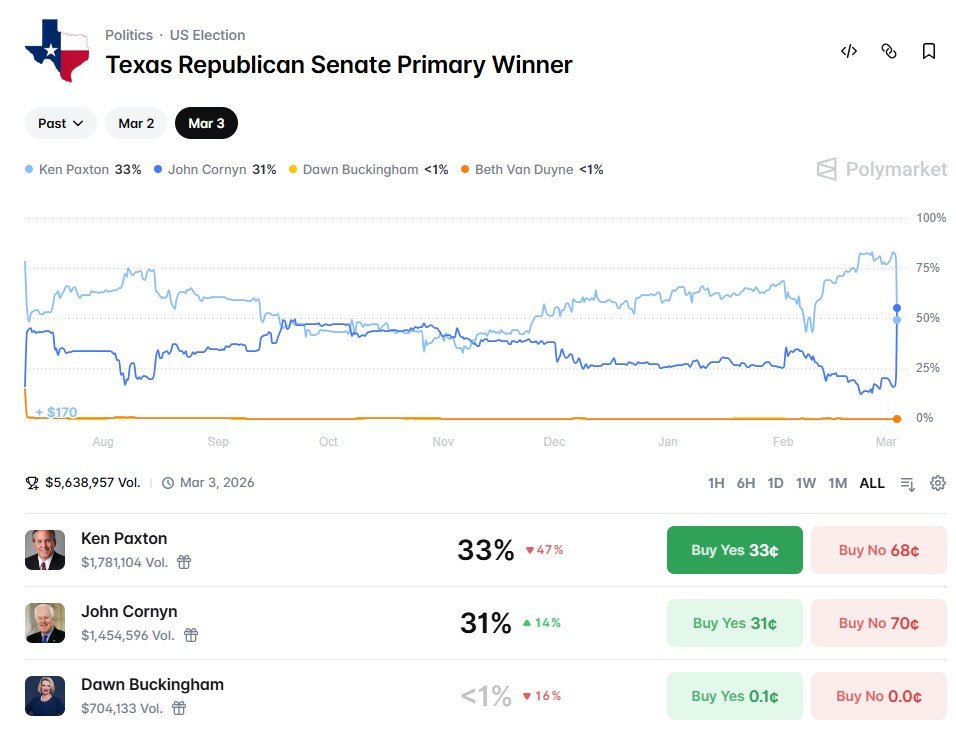The width and height of the screenshot is (956, 731).
Task: Click the gift icon next to Ken Paxton's volume
Action: (183, 564)
